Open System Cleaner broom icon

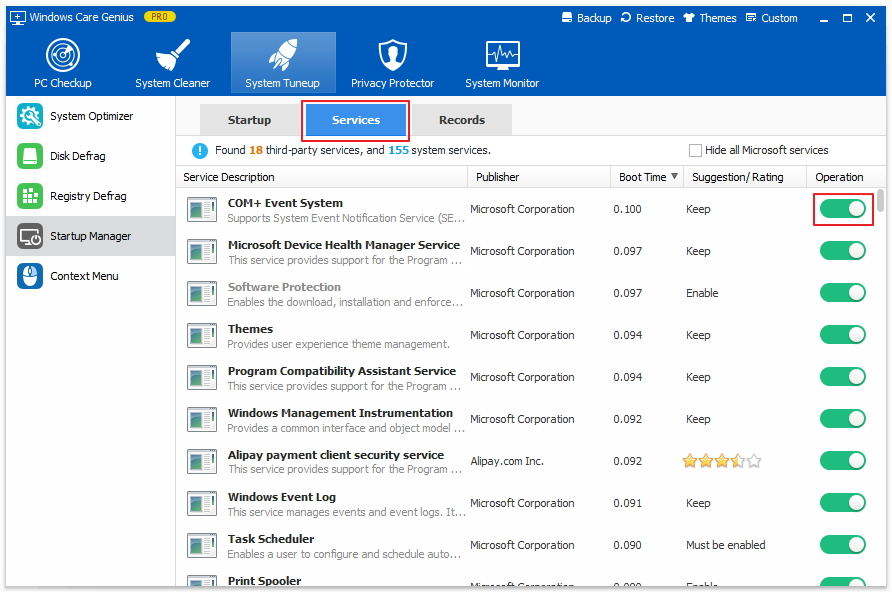coord(172,55)
